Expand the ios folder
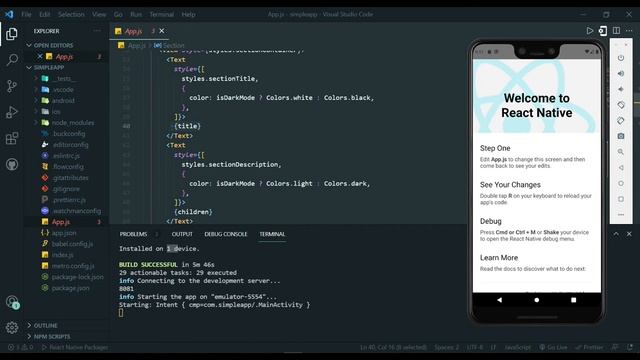The image size is (640, 360). point(36,111)
